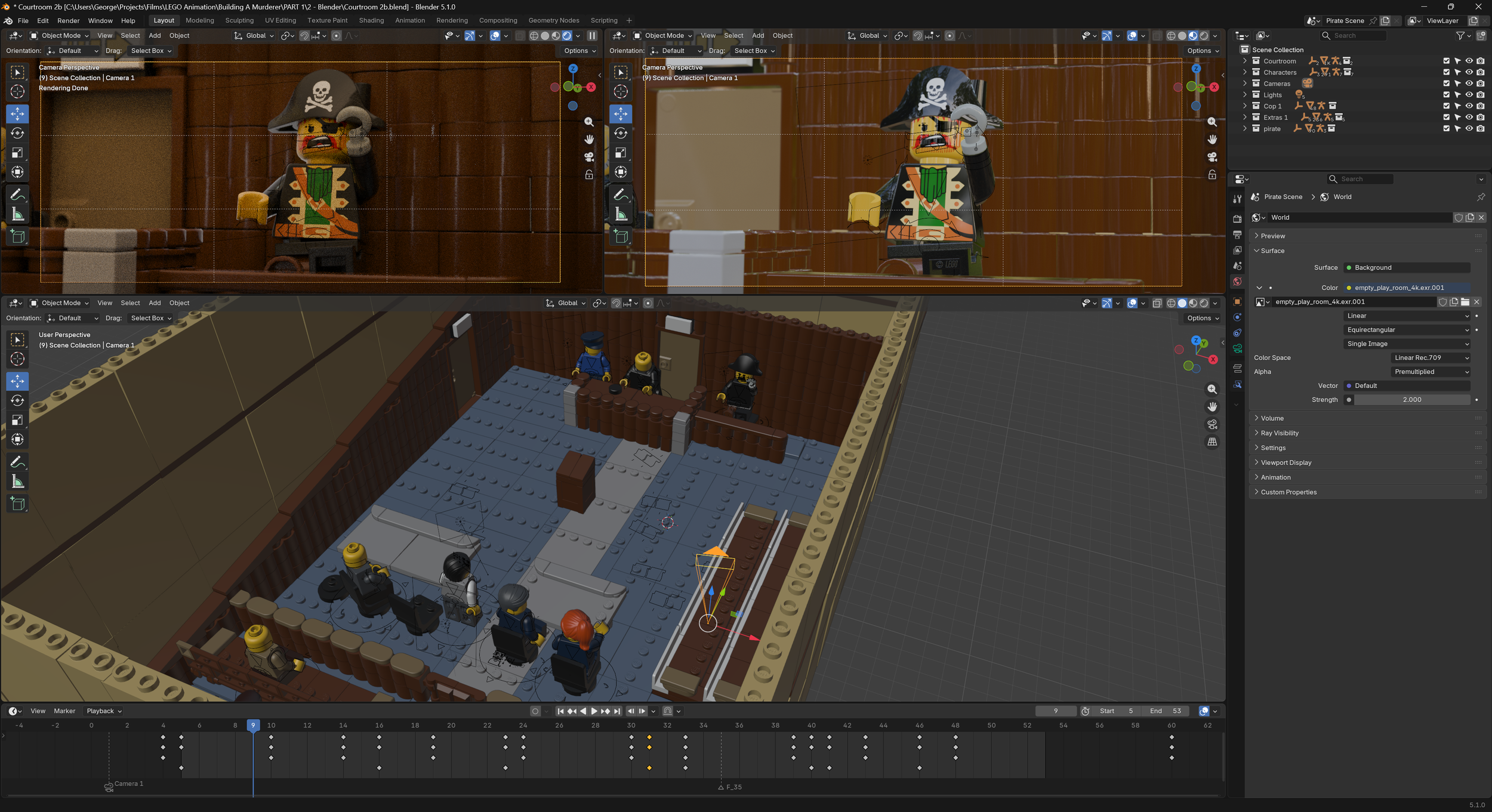Screen dimensions: 1492x812
Task: Pause the render preview in top-left viewport
Action: click(592, 36)
